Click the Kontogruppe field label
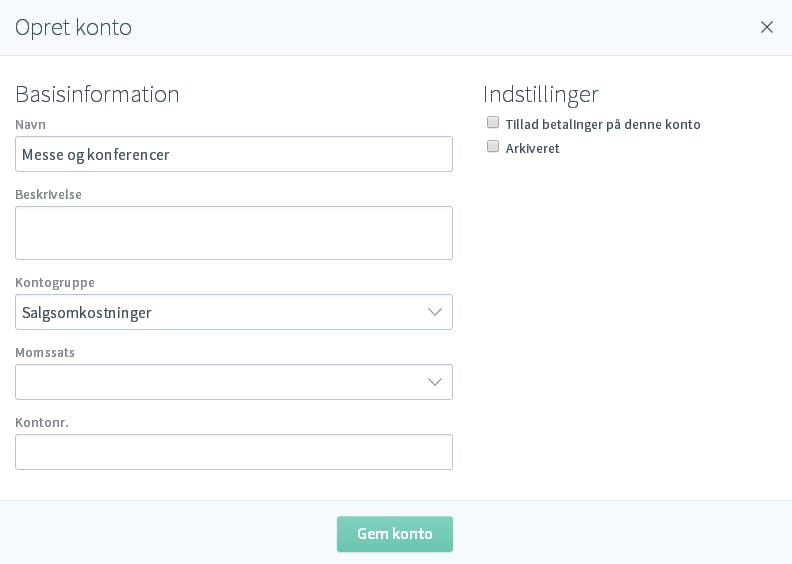The height and width of the screenshot is (564, 792). click(x=55, y=283)
